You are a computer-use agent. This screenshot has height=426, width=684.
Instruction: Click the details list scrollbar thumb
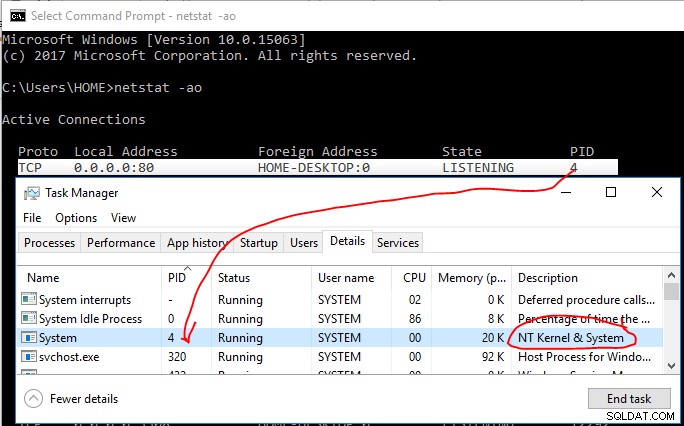click(x=671, y=291)
